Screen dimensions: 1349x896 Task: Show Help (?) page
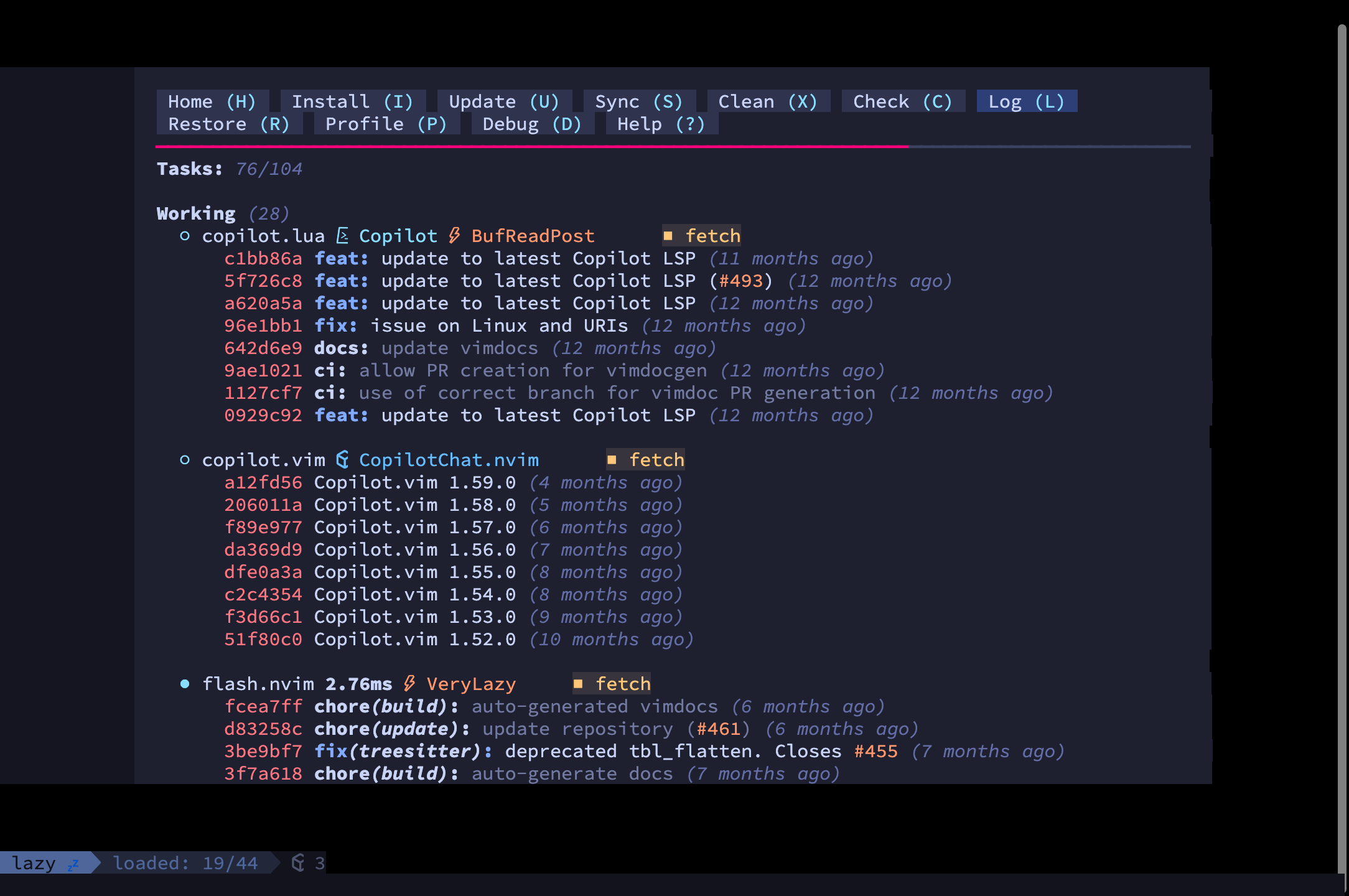click(x=661, y=124)
